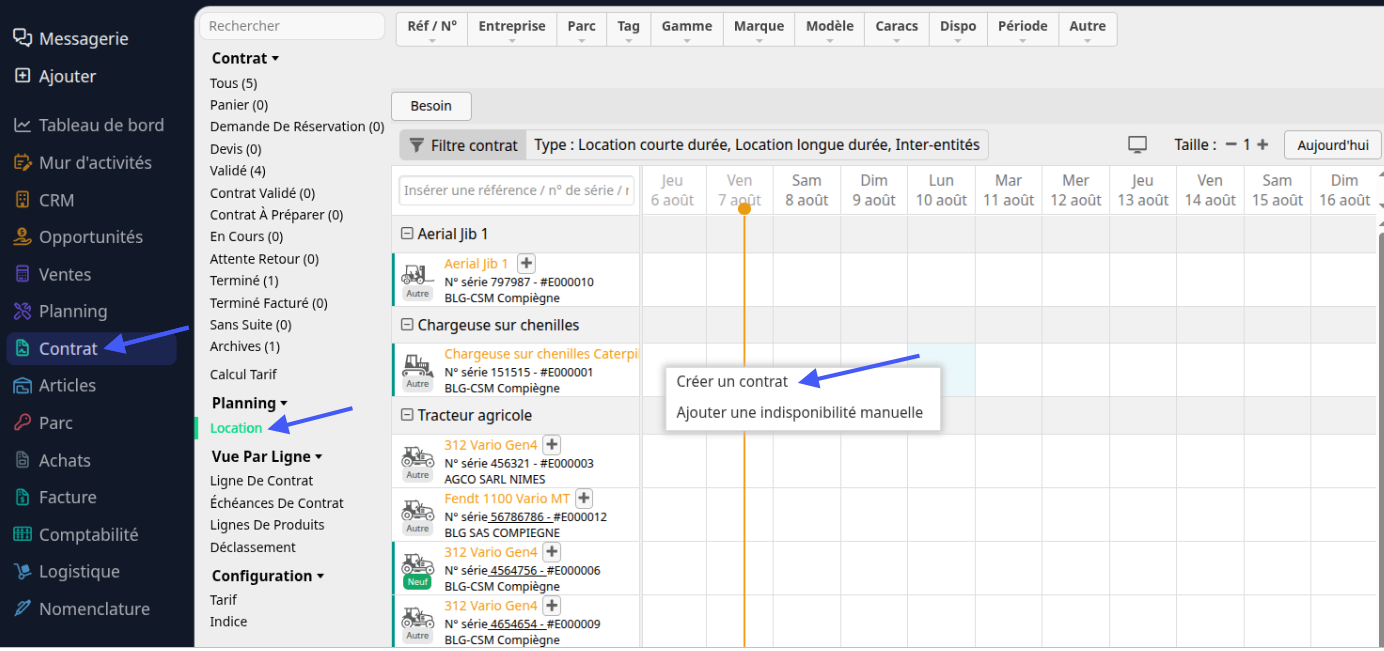
Task: Open Calcul Tarif link
Action: (x=243, y=374)
